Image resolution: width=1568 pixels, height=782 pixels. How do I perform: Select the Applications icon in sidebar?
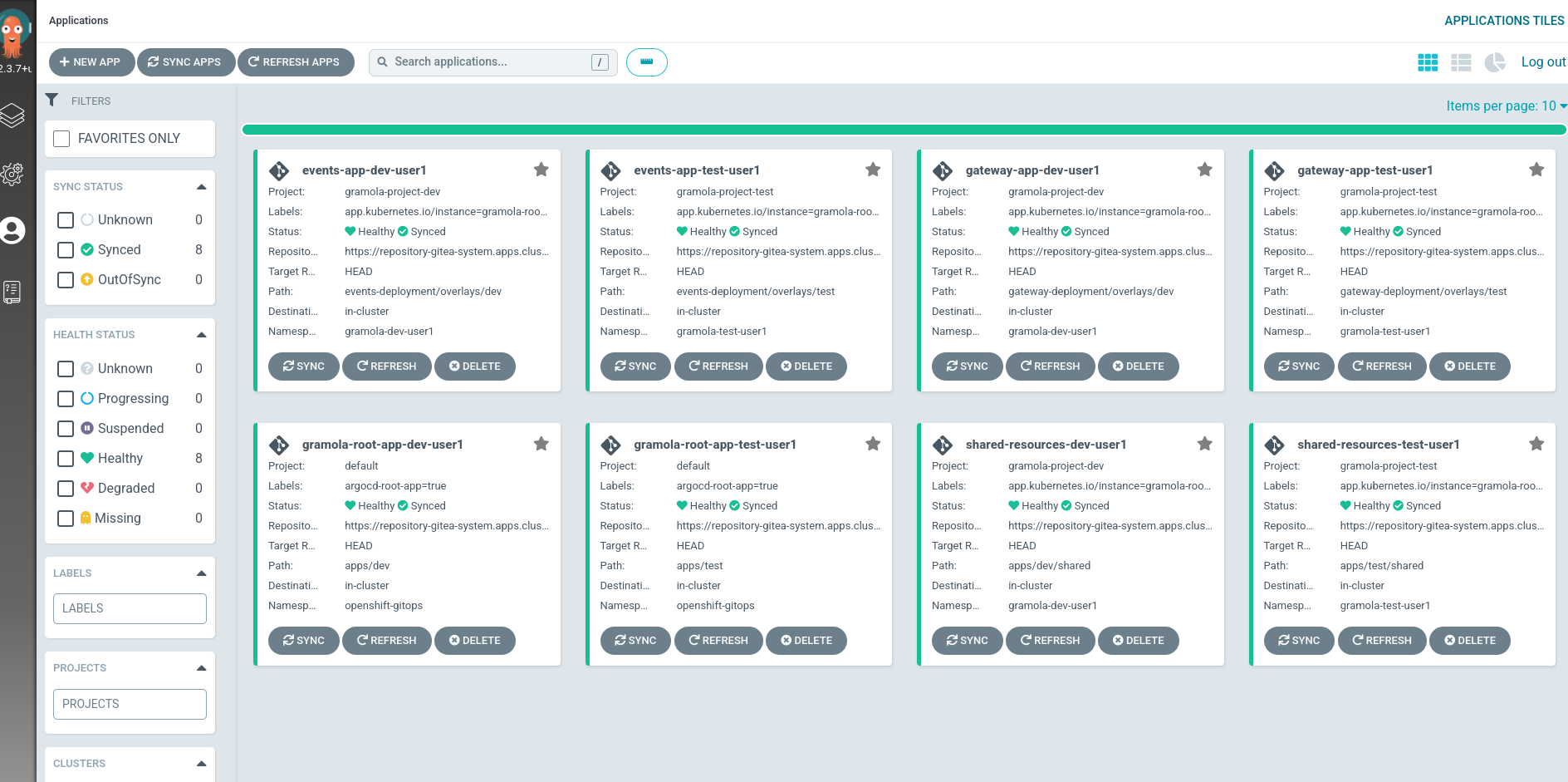click(x=13, y=116)
